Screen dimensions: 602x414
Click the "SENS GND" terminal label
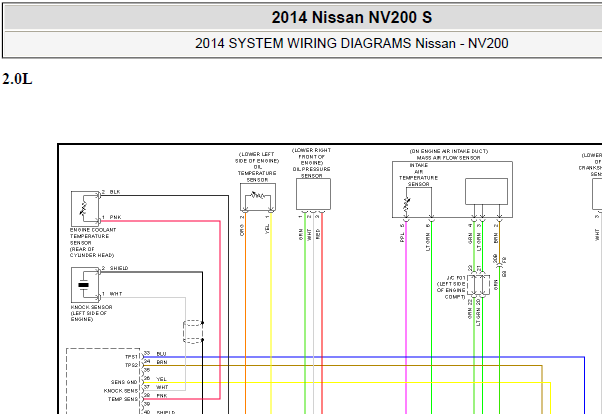point(124,382)
